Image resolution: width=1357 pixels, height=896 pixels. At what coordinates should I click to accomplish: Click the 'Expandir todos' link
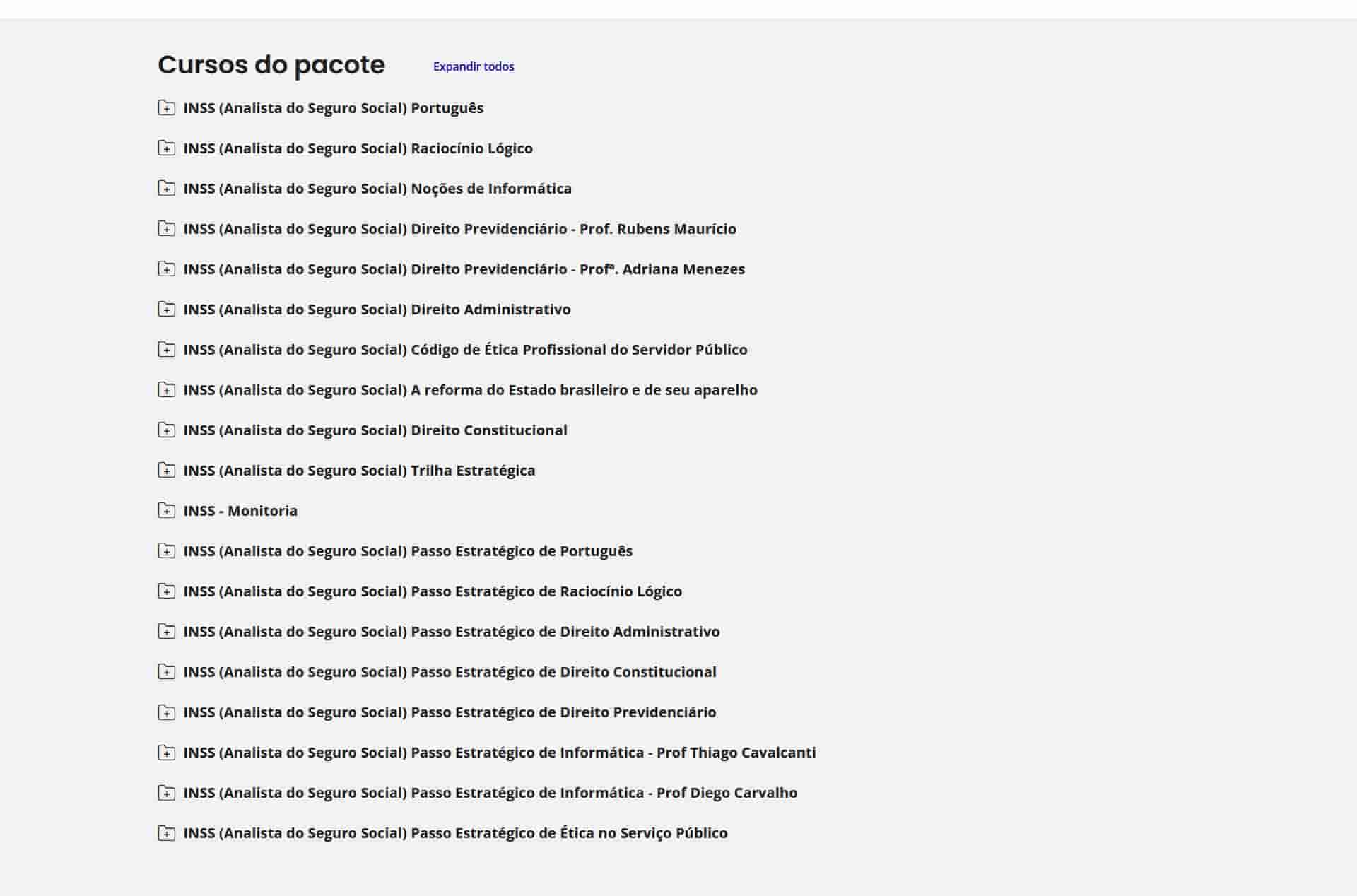473,66
